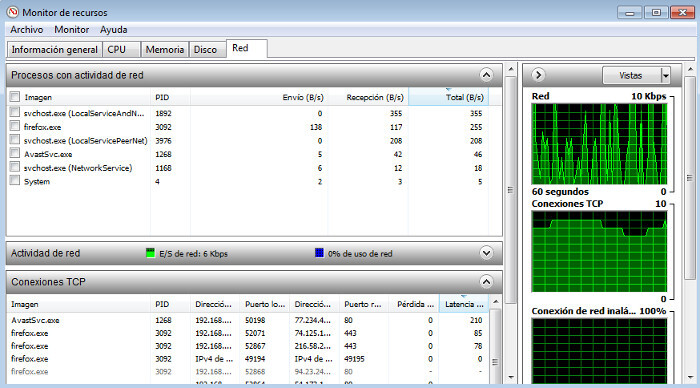This screenshot has width=700, height=388.
Task: Select the AvastSvc.exe row in TCP connections
Action: coord(248,320)
